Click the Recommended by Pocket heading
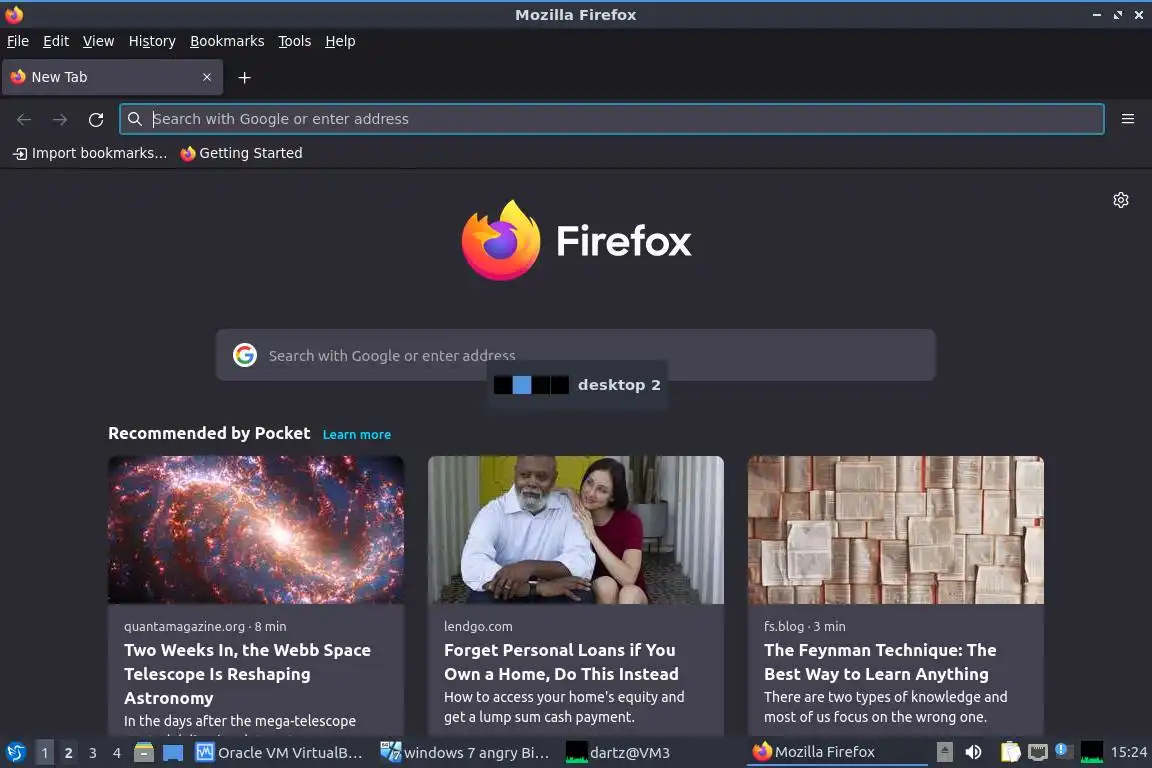The image size is (1152, 768). pos(209,434)
